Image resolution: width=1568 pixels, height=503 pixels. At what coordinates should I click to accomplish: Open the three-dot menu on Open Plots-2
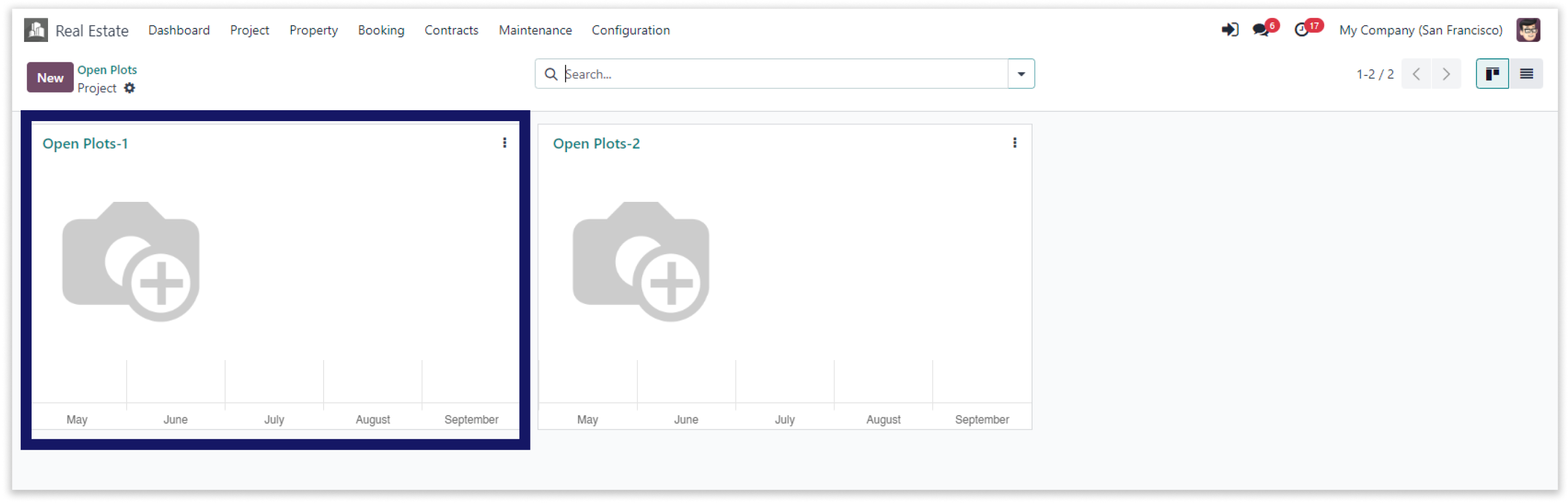pyautogui.click(x=1015, y=143)
